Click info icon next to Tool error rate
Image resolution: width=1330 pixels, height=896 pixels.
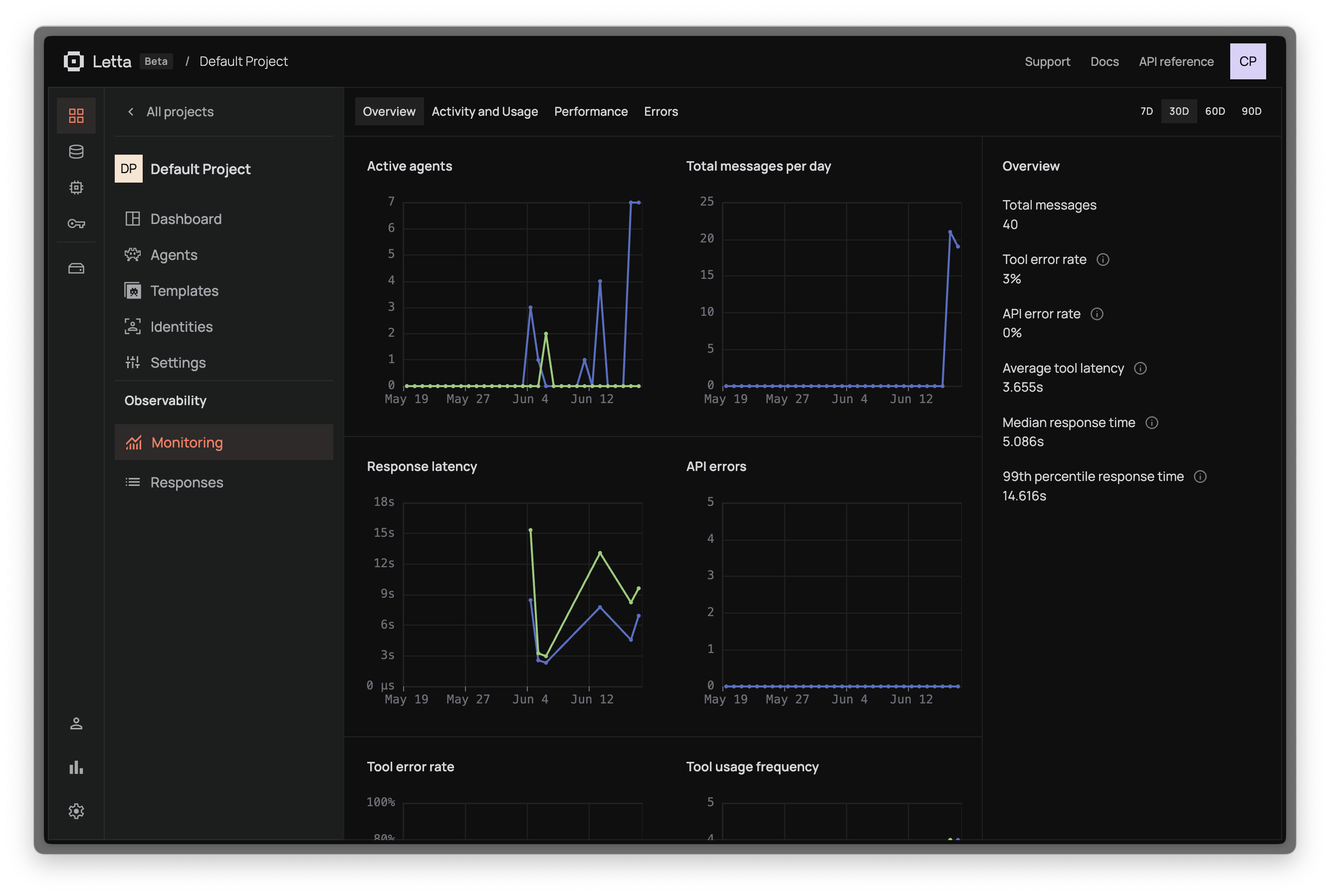pos(1103,259)
